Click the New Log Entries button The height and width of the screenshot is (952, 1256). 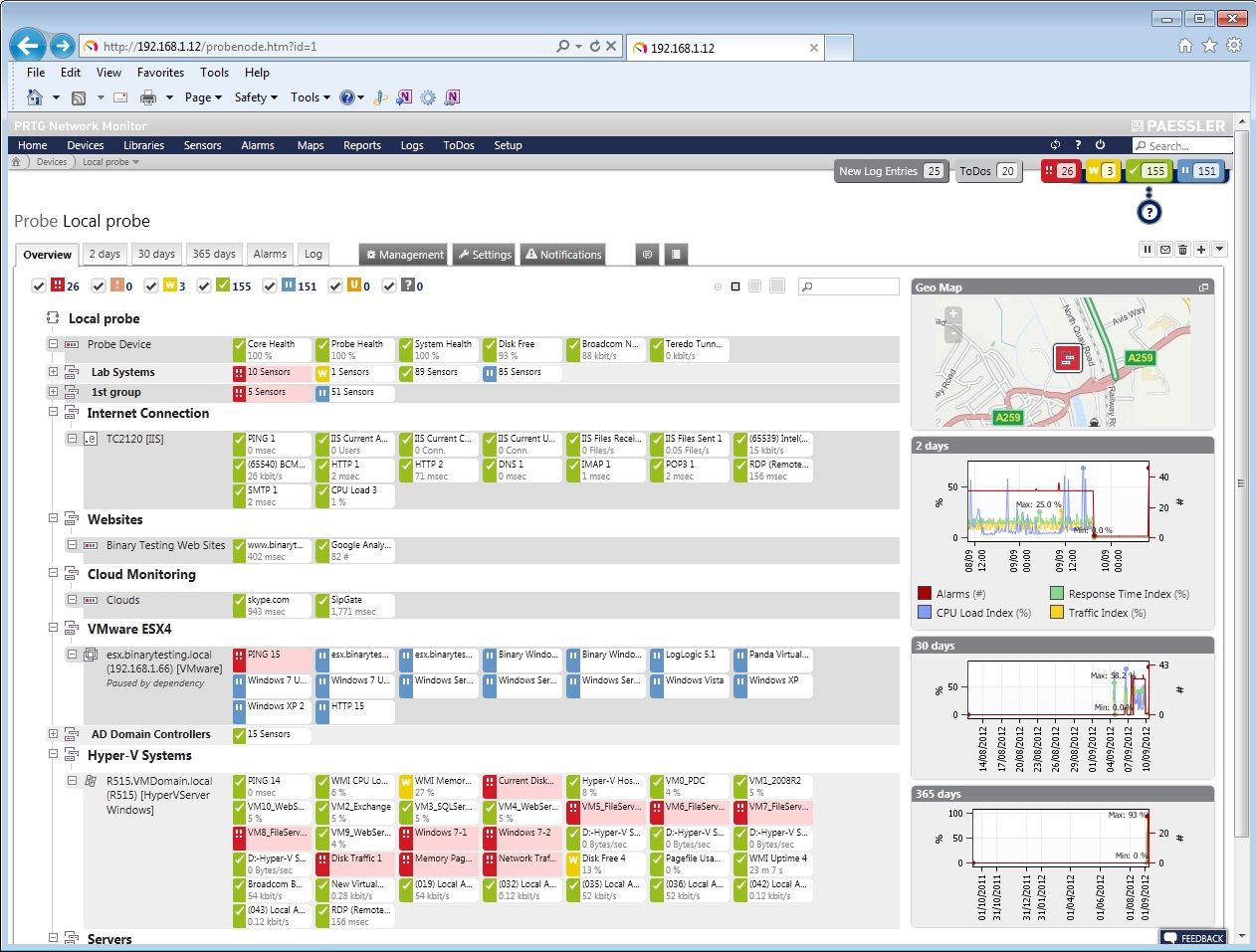click(891, 171)
